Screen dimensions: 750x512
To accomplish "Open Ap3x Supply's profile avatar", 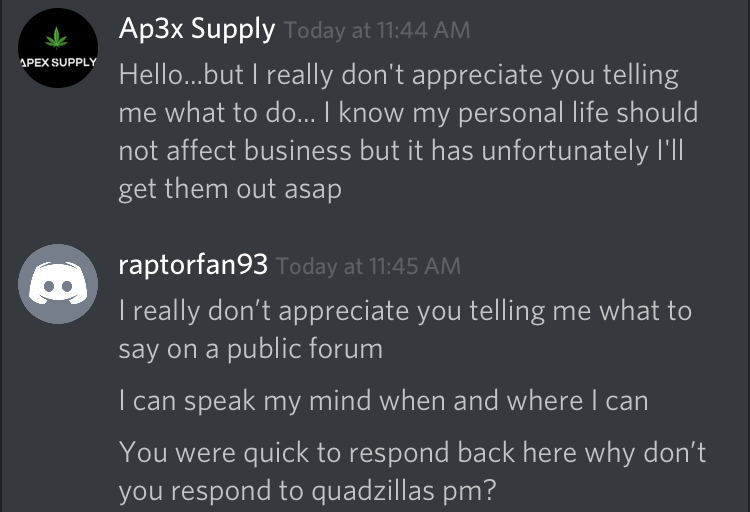I will 58,49.
